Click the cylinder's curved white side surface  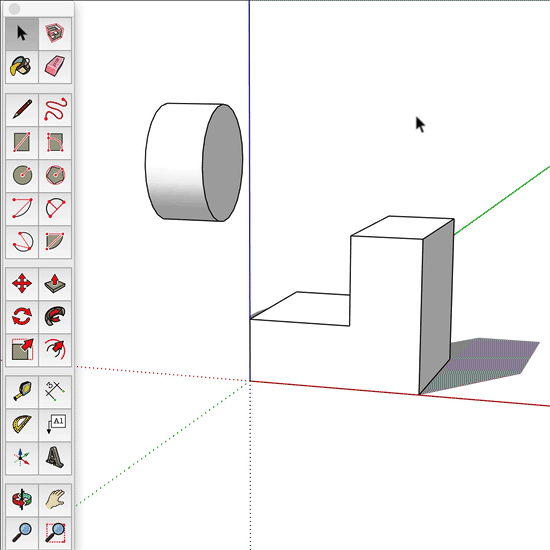click(175, 161)
